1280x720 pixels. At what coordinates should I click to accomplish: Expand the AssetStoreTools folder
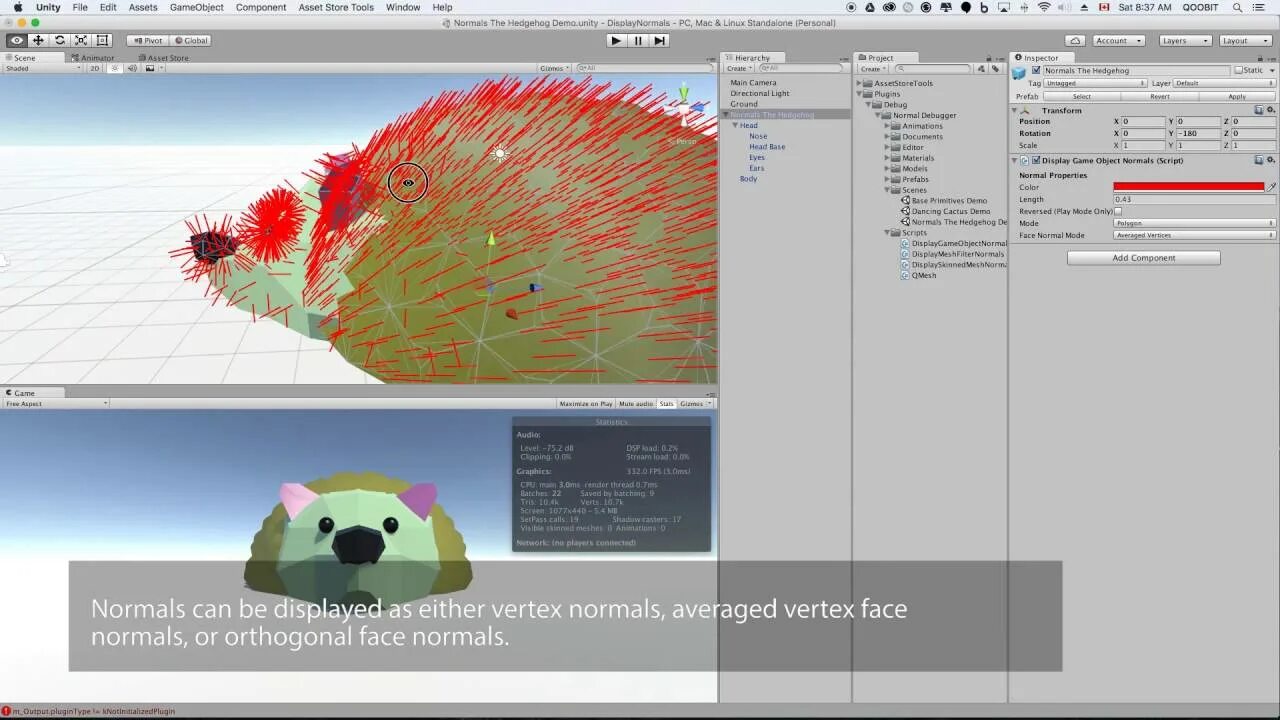point(859,84)
